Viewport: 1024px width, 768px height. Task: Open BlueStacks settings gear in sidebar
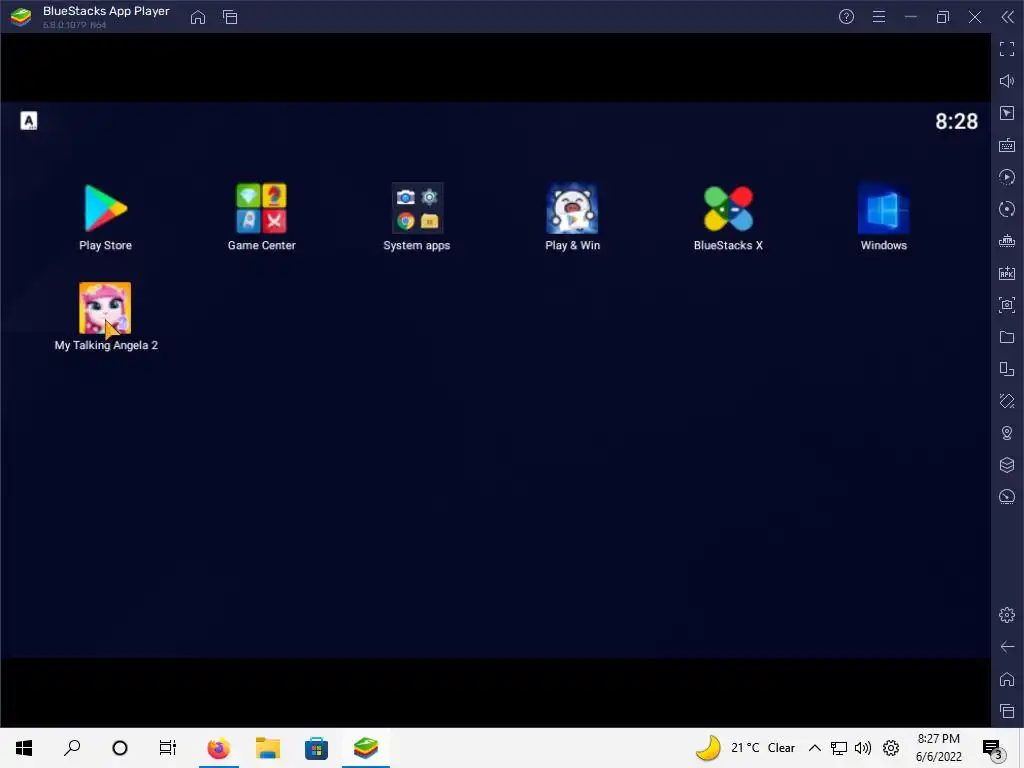point(1007,615)
